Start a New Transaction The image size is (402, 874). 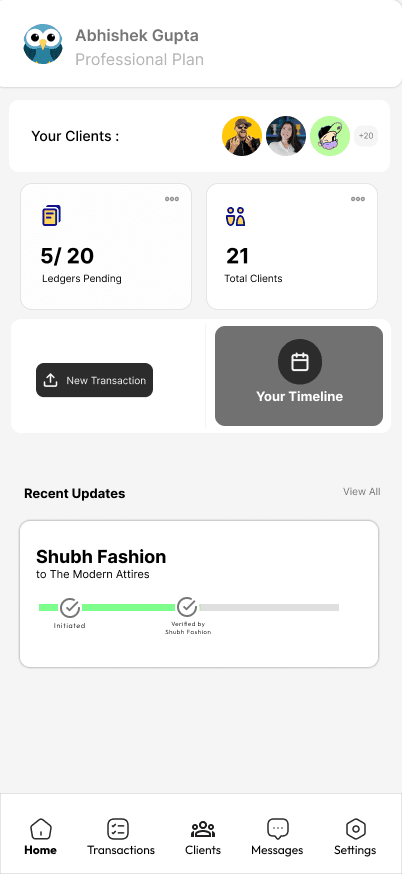pos(94,380)
